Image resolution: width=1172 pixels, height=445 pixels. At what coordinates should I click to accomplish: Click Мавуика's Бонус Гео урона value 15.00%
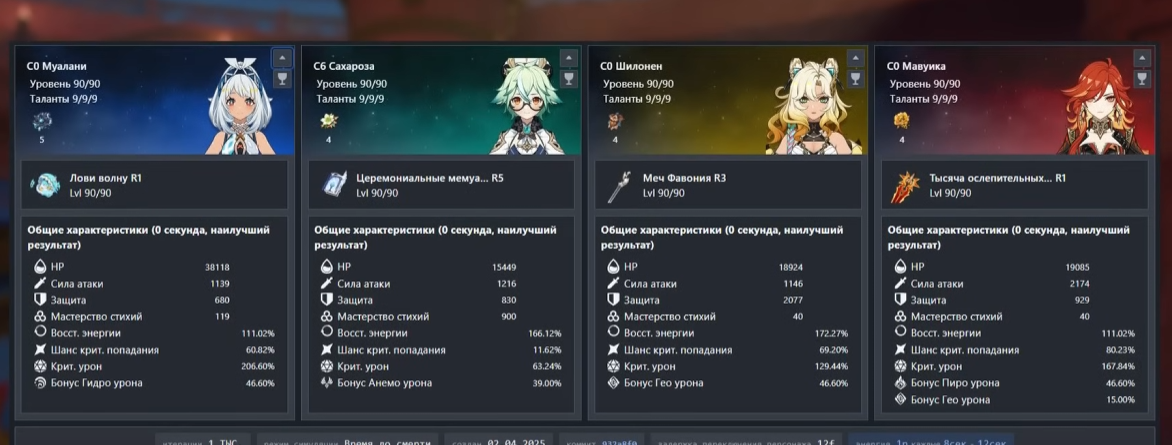[1120, 400]
